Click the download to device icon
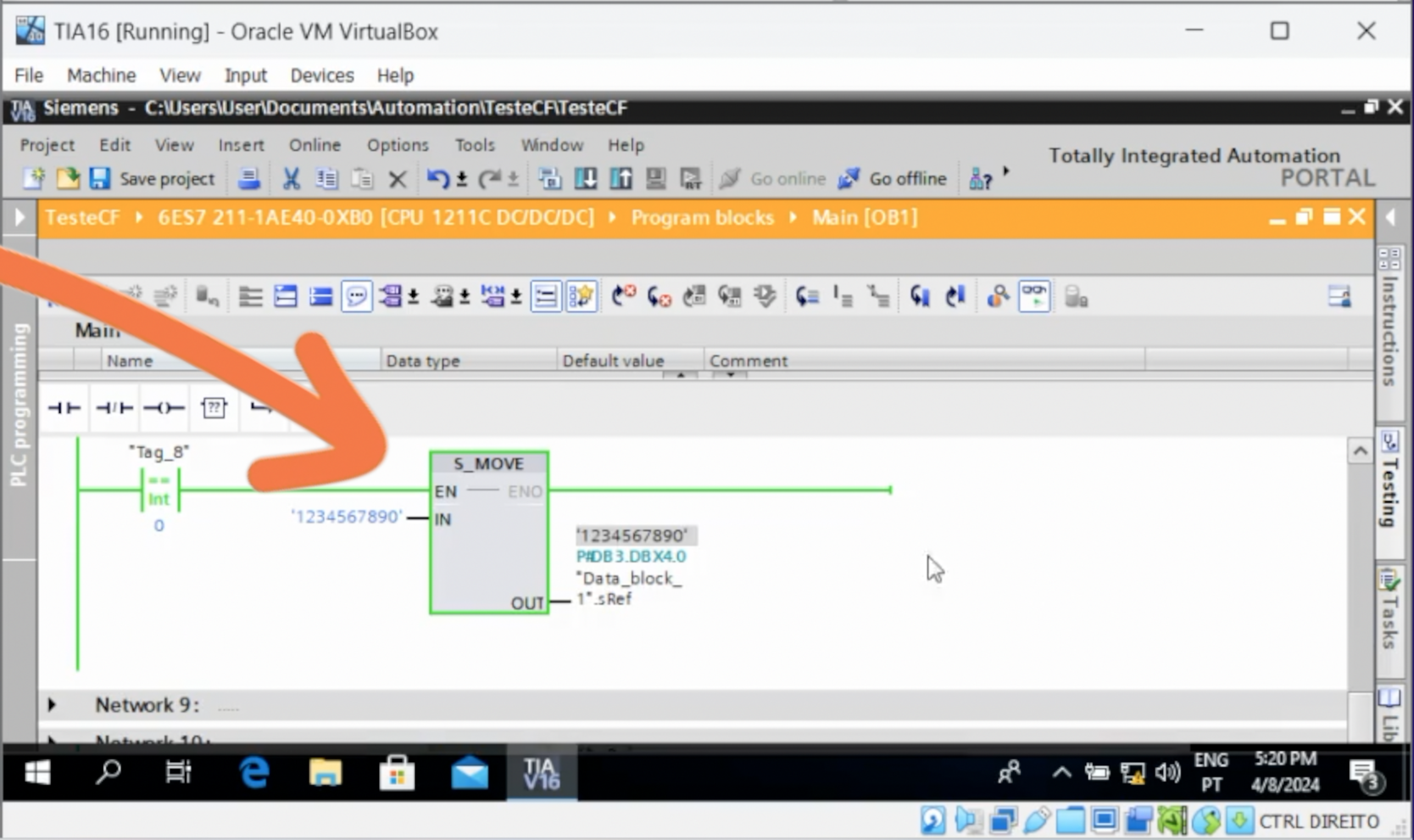 point(586,179)
